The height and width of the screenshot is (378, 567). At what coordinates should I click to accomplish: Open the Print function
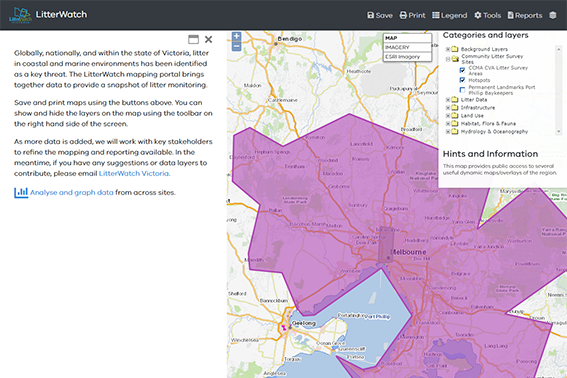pos(412,15)
